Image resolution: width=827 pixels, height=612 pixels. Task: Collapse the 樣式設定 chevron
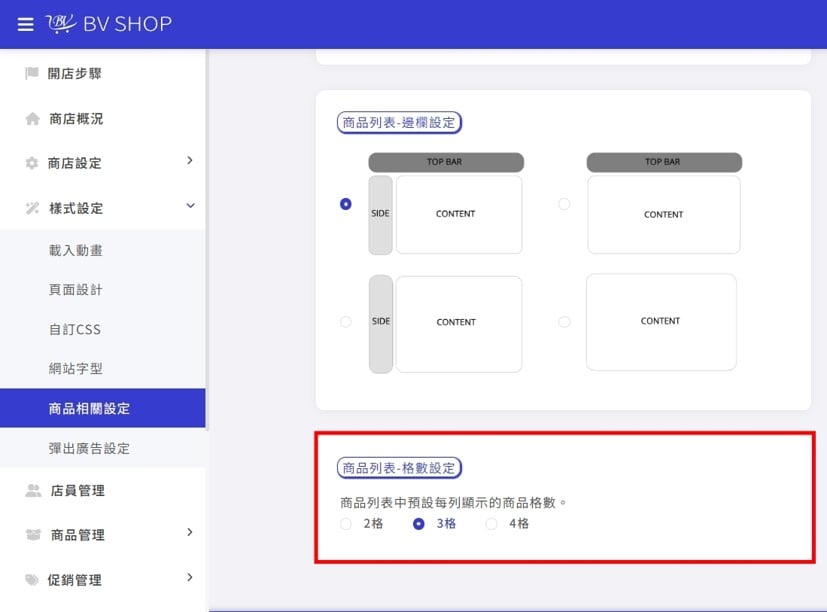[190, 205]
